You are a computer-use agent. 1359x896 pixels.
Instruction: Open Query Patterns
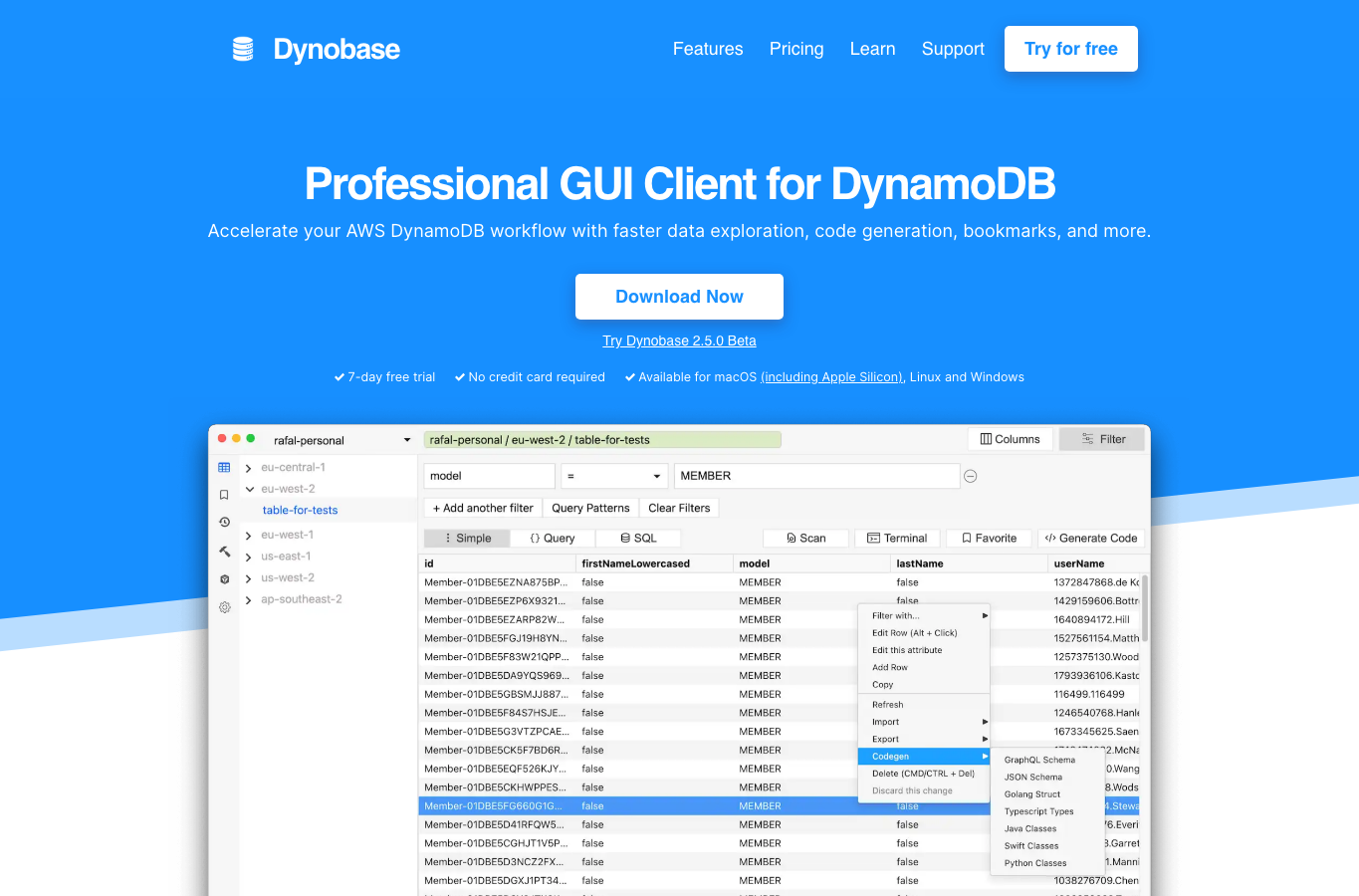(x=590, y=508)
